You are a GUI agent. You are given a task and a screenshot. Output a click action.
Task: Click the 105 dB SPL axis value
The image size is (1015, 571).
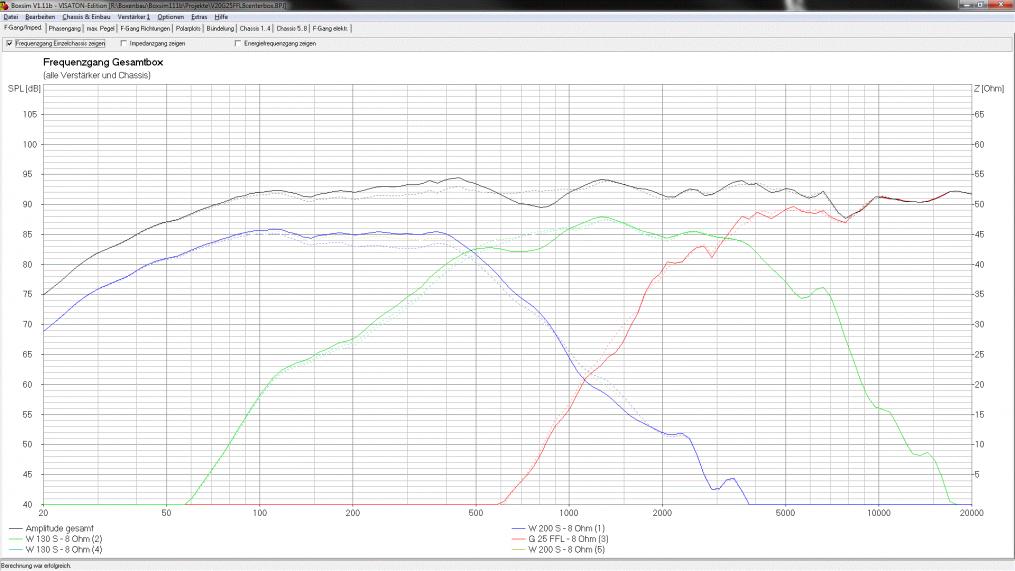(x=30, y=115)
